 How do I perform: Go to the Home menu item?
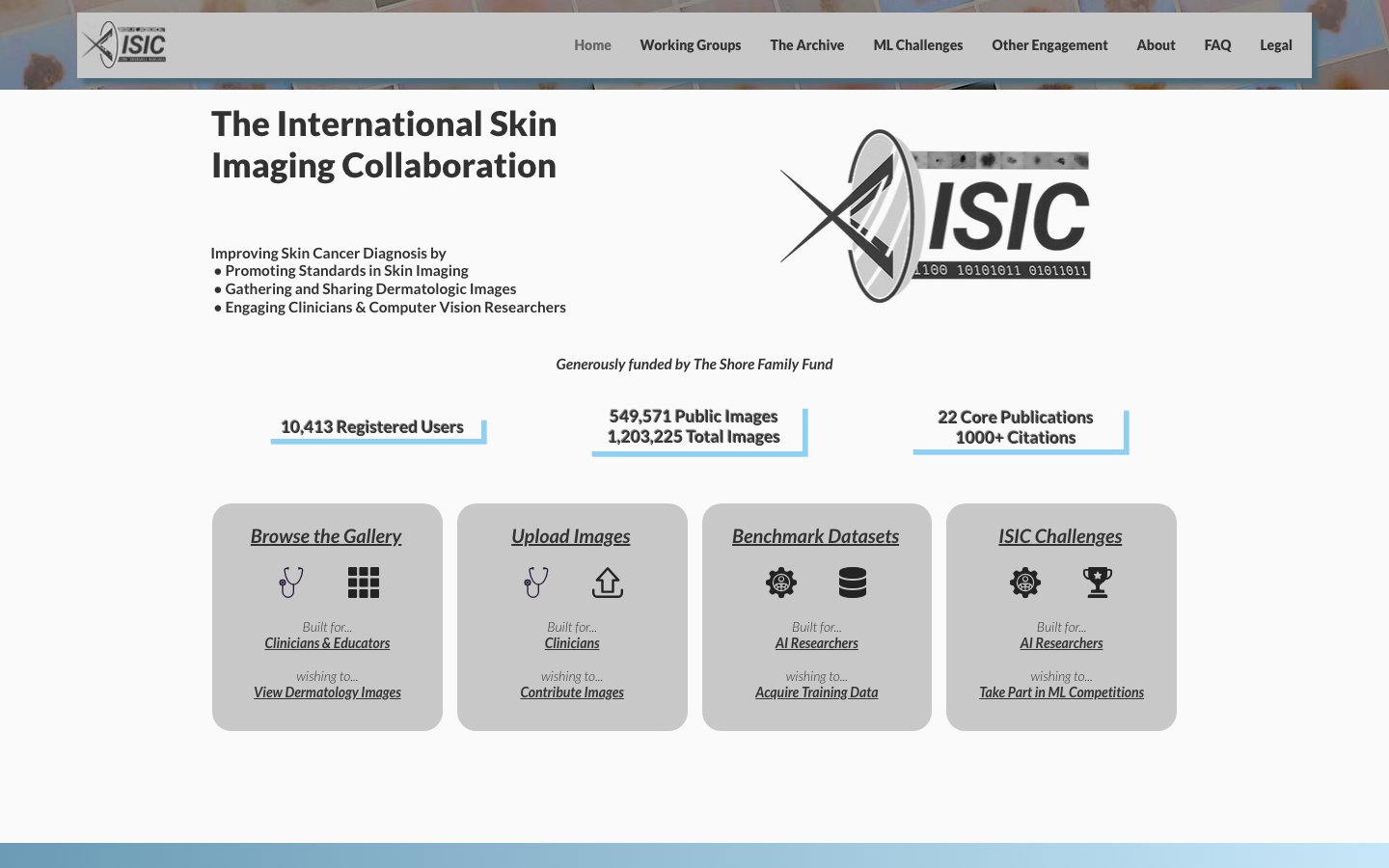(592, 45)
